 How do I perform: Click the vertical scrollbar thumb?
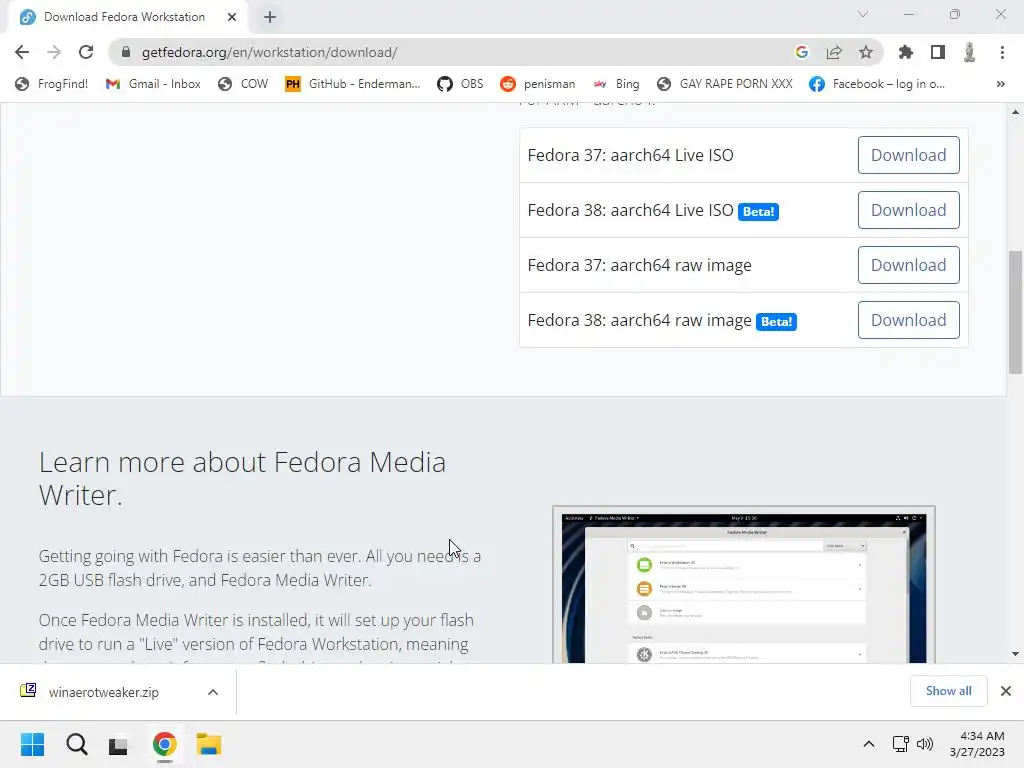1015,312
